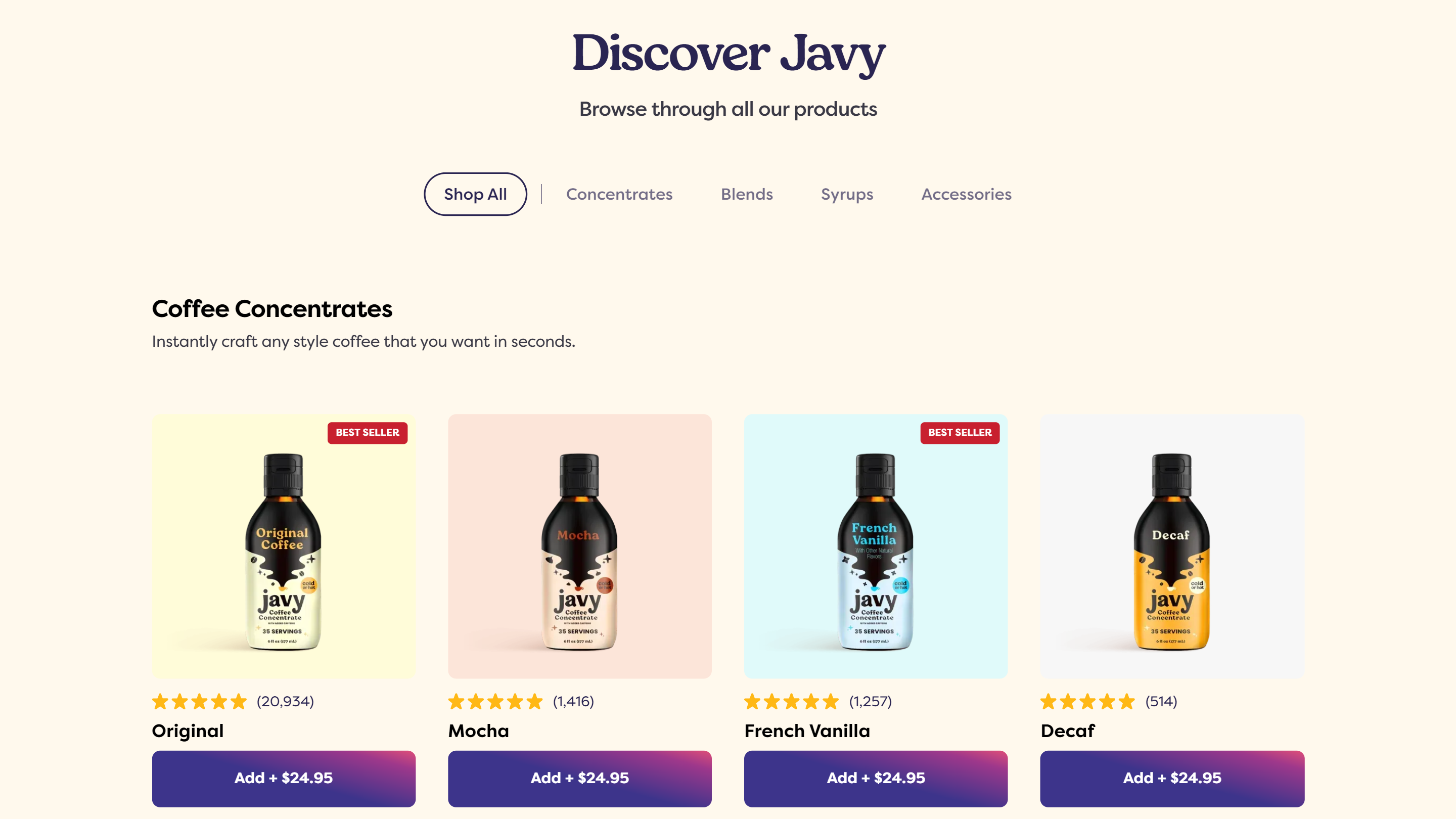The height and width of the screenshot is (819, 1456).
Task: Click the Mocha star rating icons
Action: (495, 701)
